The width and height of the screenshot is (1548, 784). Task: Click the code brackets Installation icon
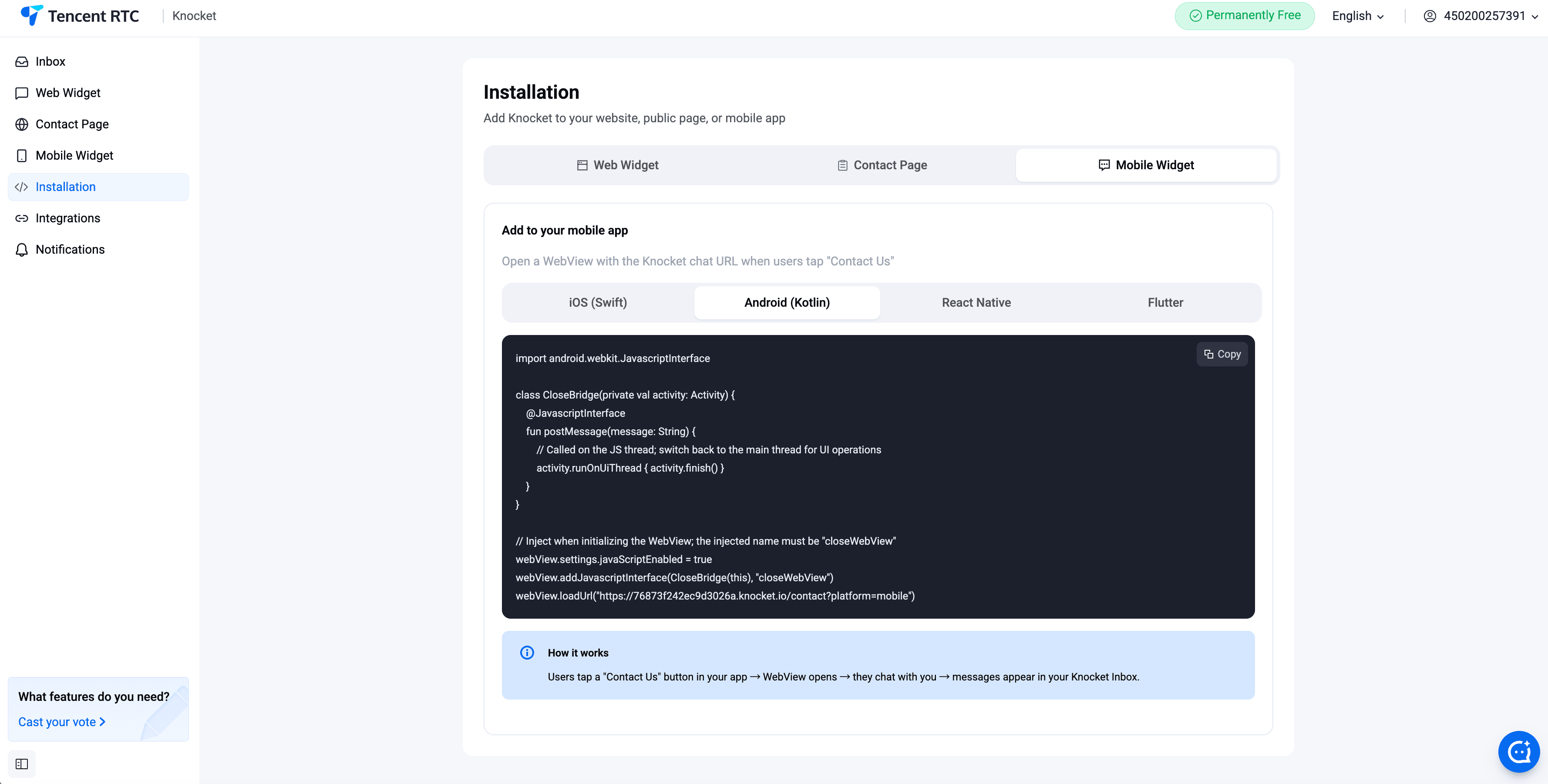pos(22,187)
